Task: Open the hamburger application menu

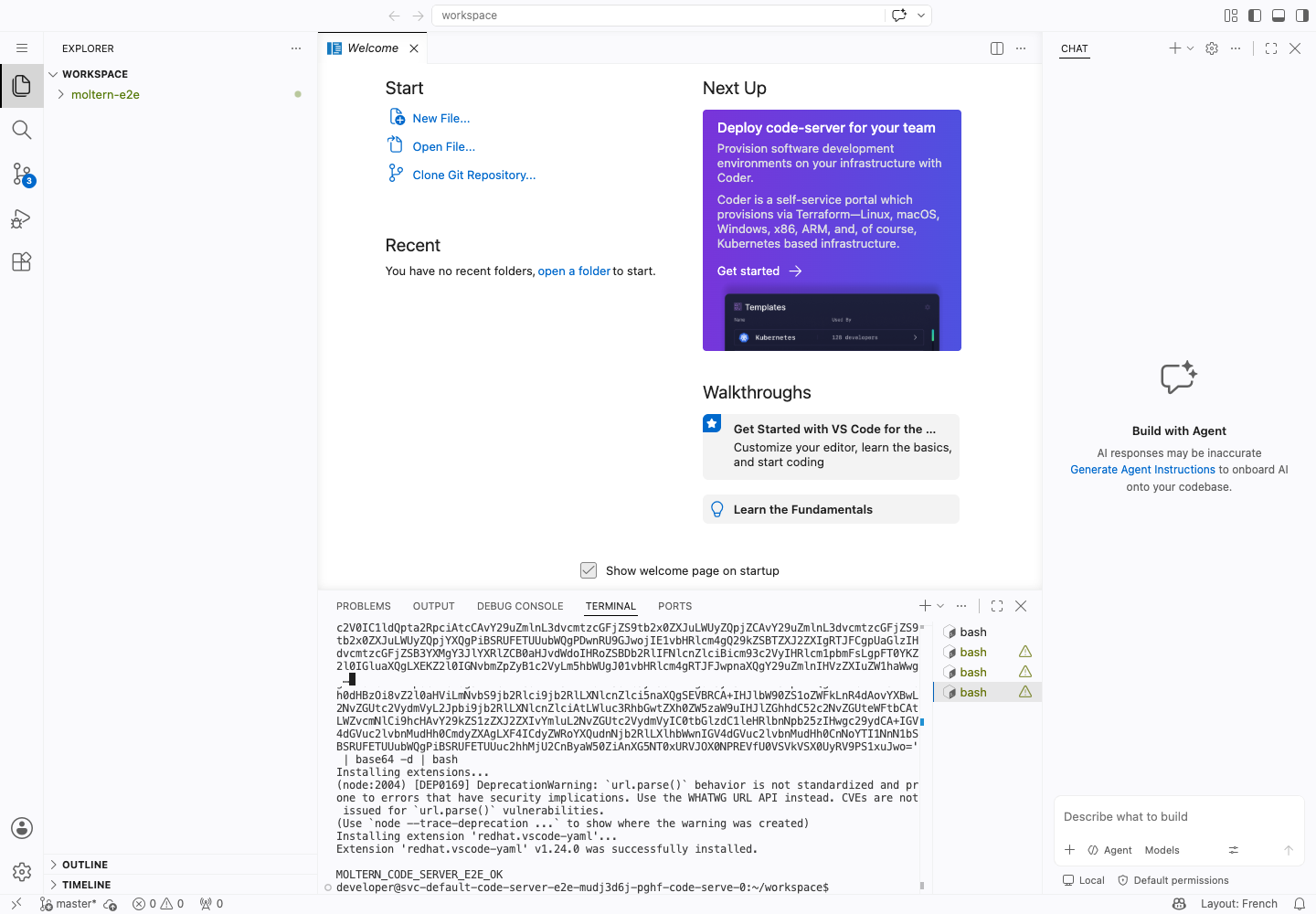Action: tap(22, 48)
